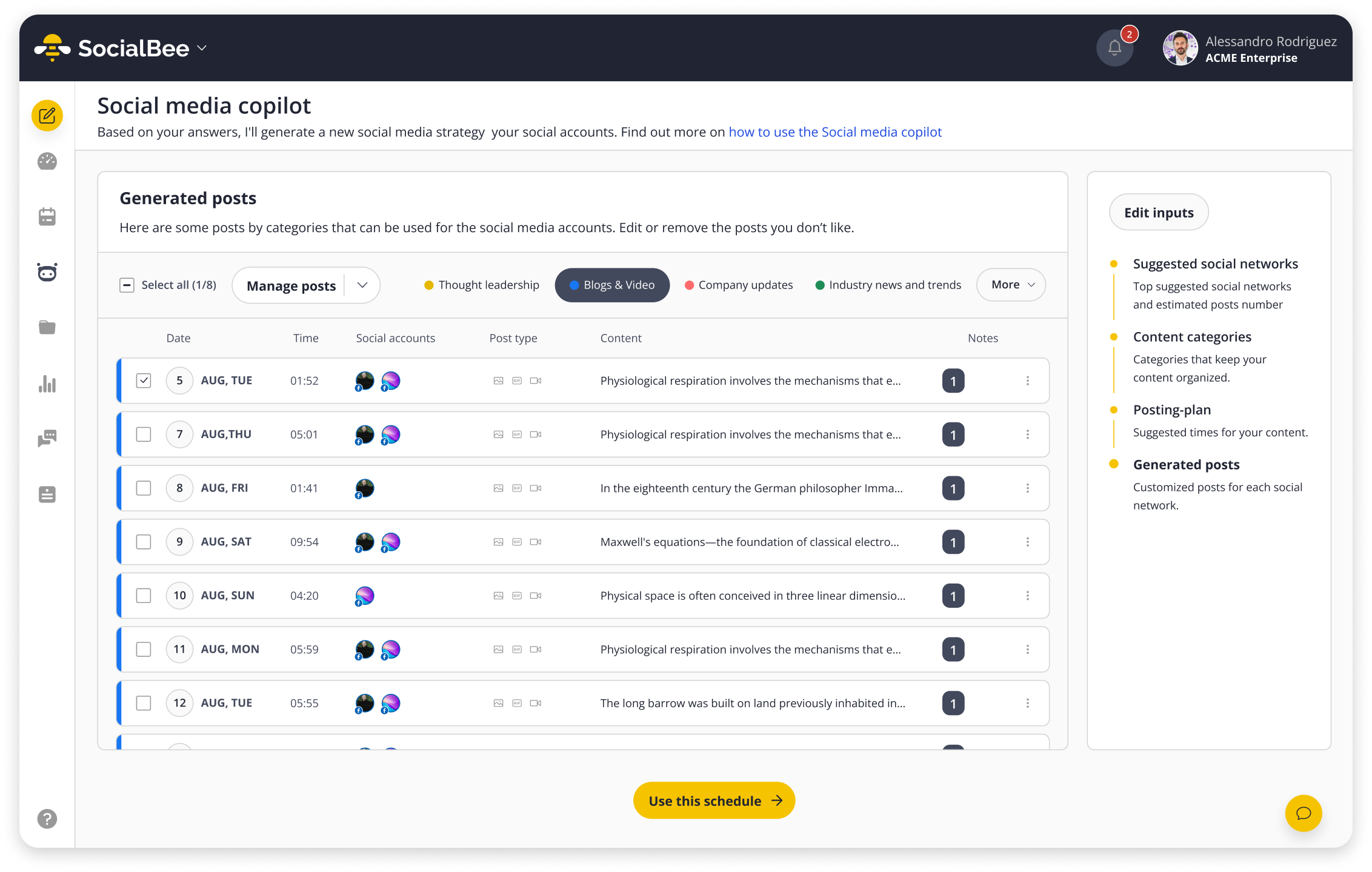The height and width of the screenshot is (872, 1372).
Task: Select the AI assistant robot icon
Action: point(48,272)
